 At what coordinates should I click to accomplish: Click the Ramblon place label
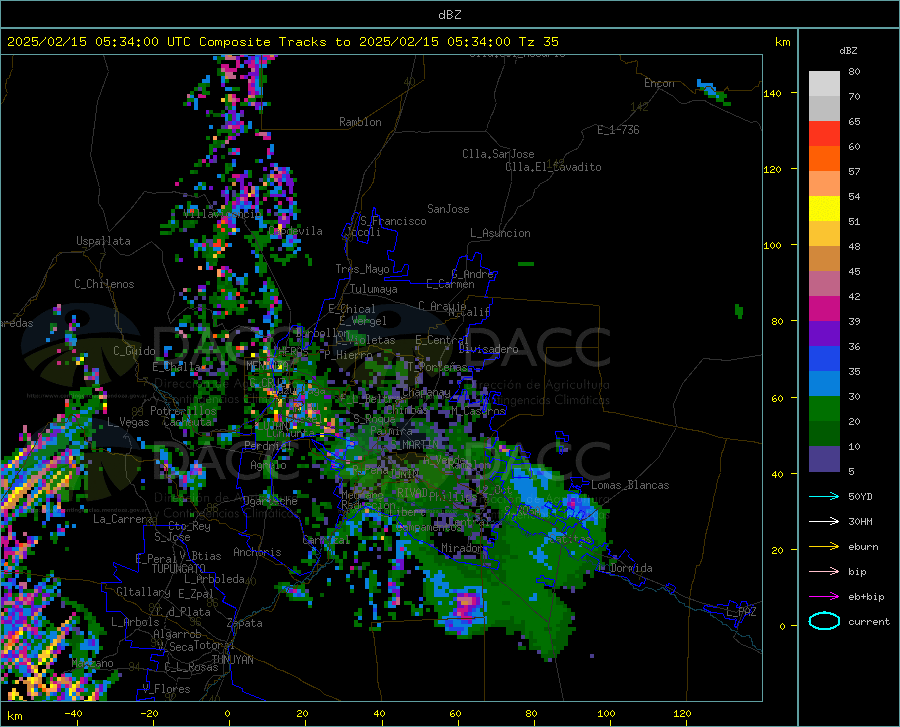click(x=360, y=122)
